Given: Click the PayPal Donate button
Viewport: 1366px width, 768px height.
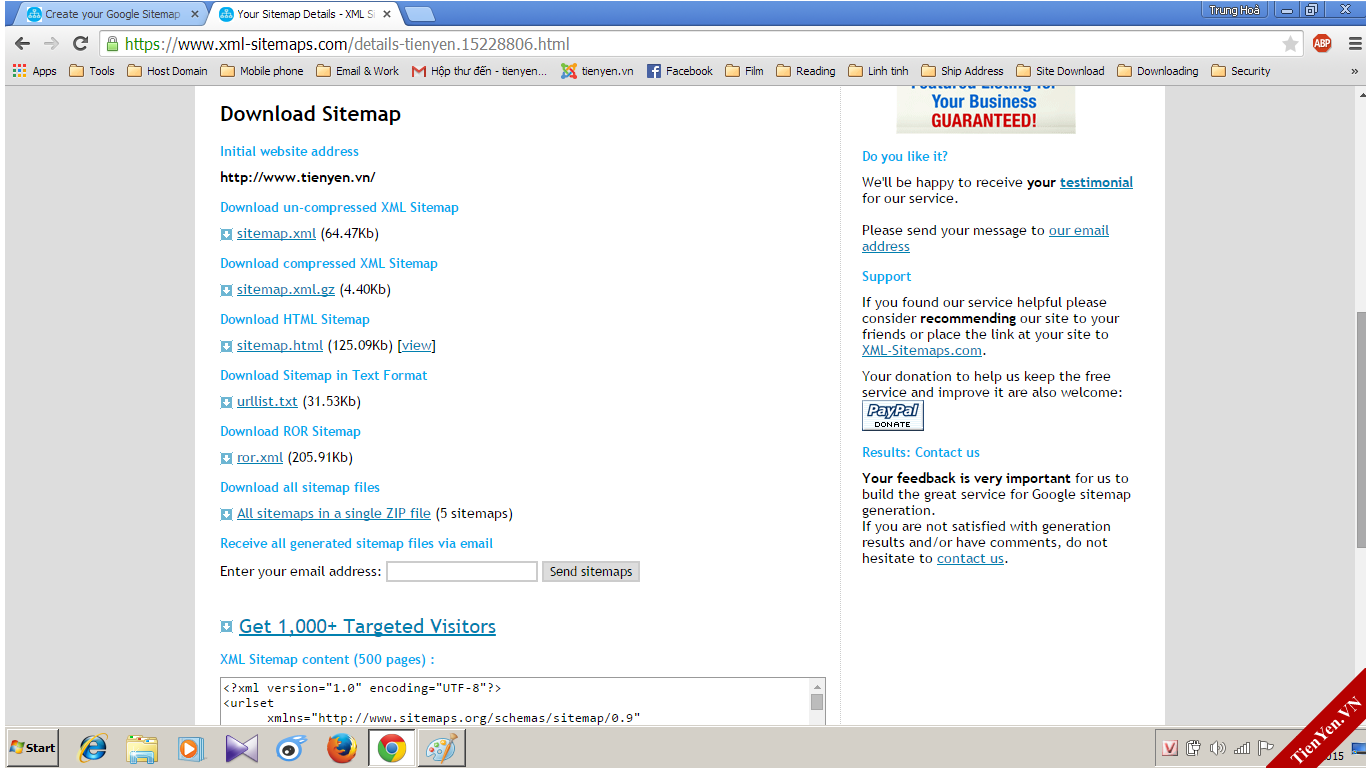Looking at the screenshot, I should pos(893,416).
